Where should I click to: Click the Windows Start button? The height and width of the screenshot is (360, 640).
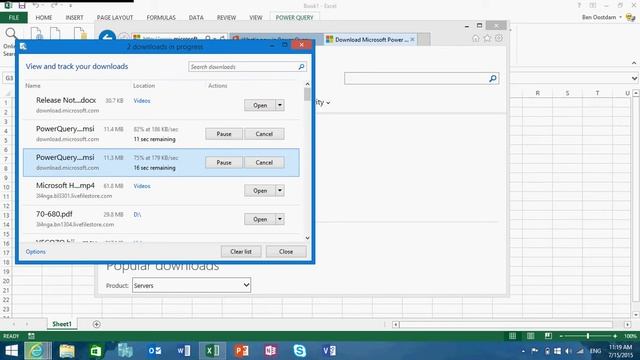11,351
